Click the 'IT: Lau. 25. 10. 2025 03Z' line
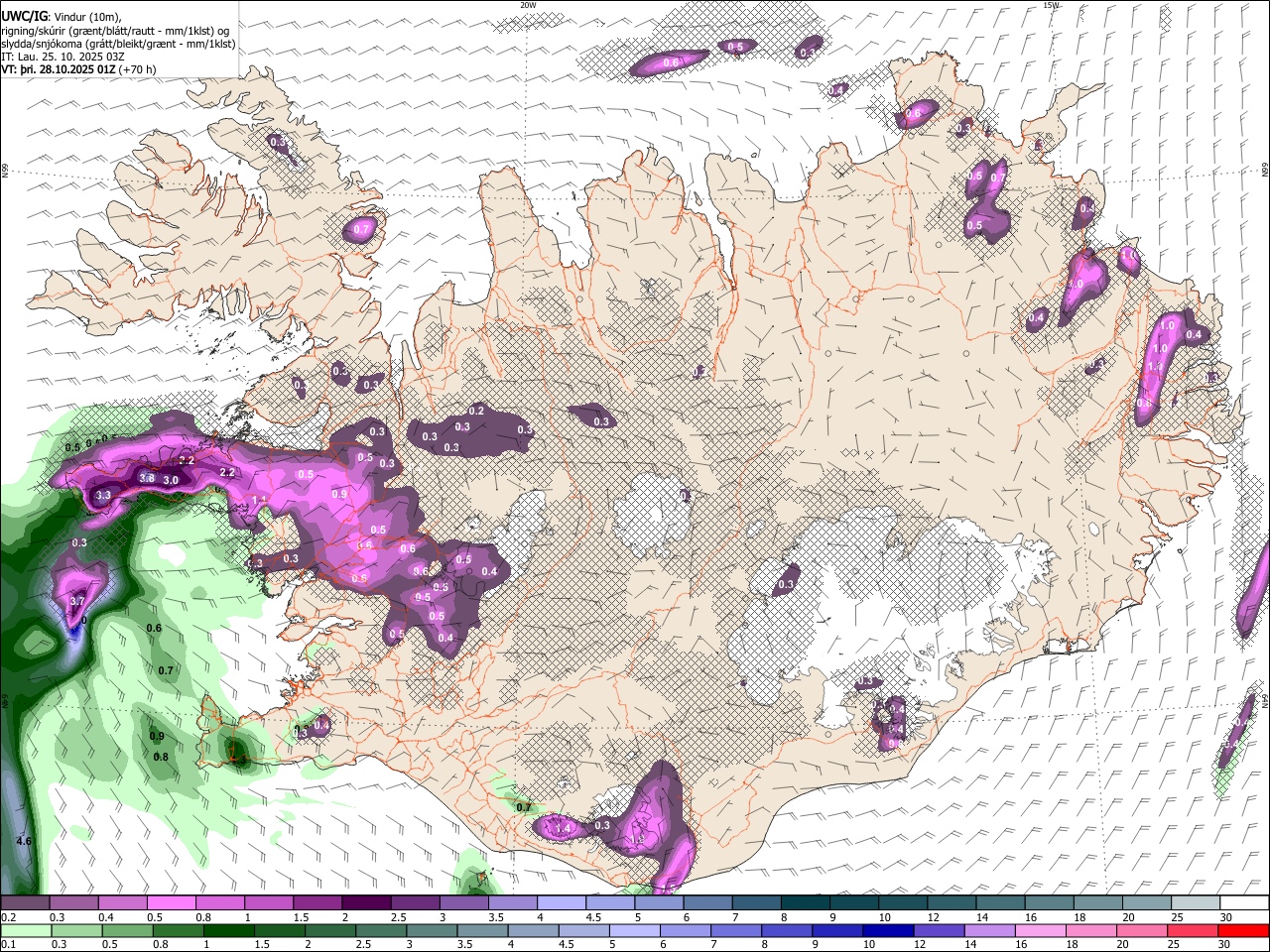 [63, 57]
